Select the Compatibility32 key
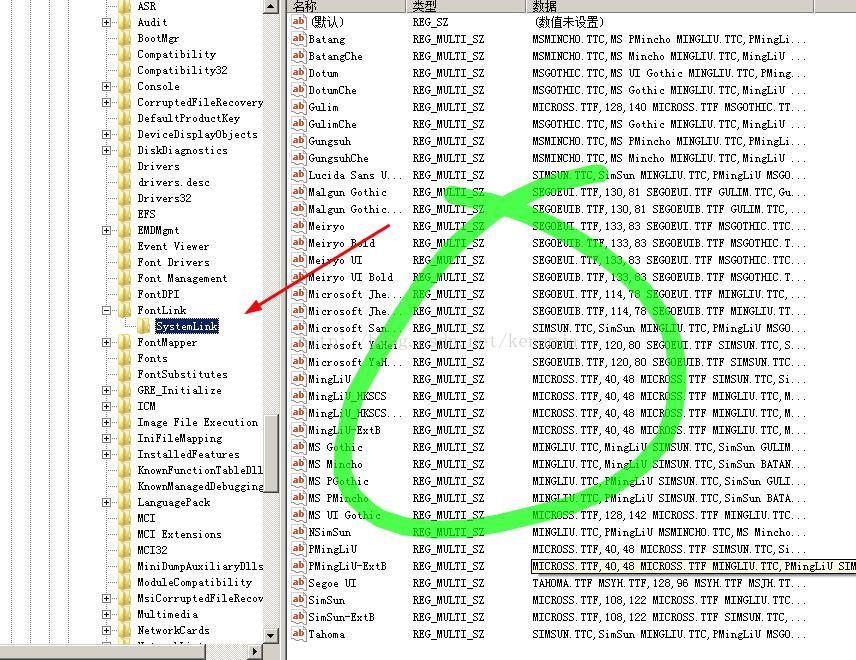Image resolution: width=856 pixels, height=660 pixels. tap(182, 70)
